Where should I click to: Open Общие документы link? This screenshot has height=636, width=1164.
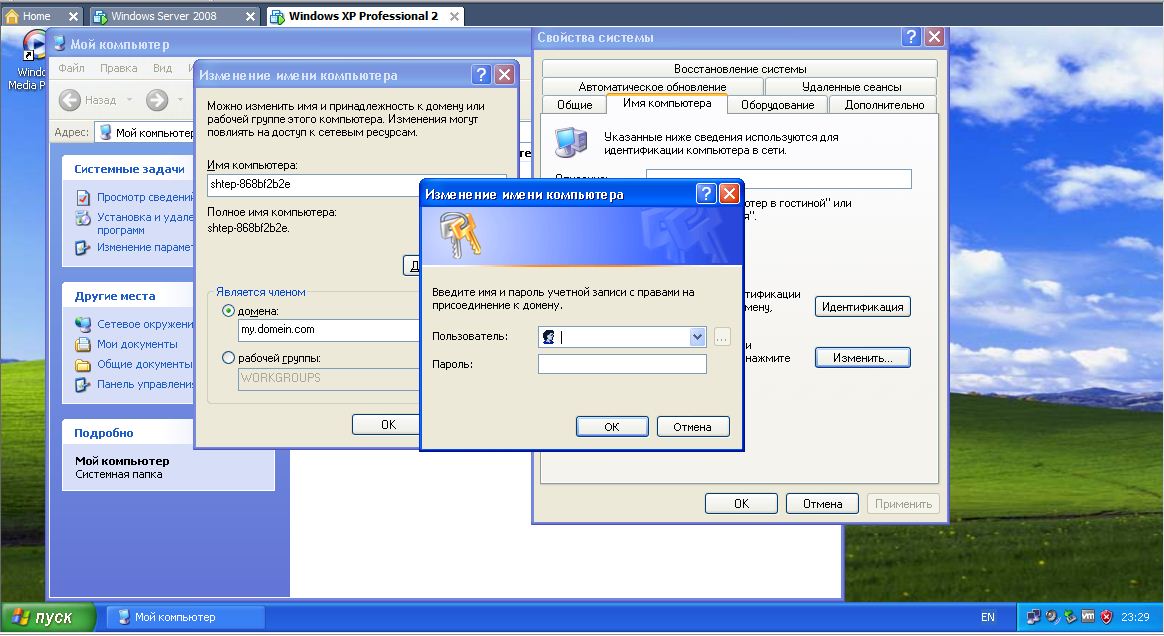click(x=145, y=364)
